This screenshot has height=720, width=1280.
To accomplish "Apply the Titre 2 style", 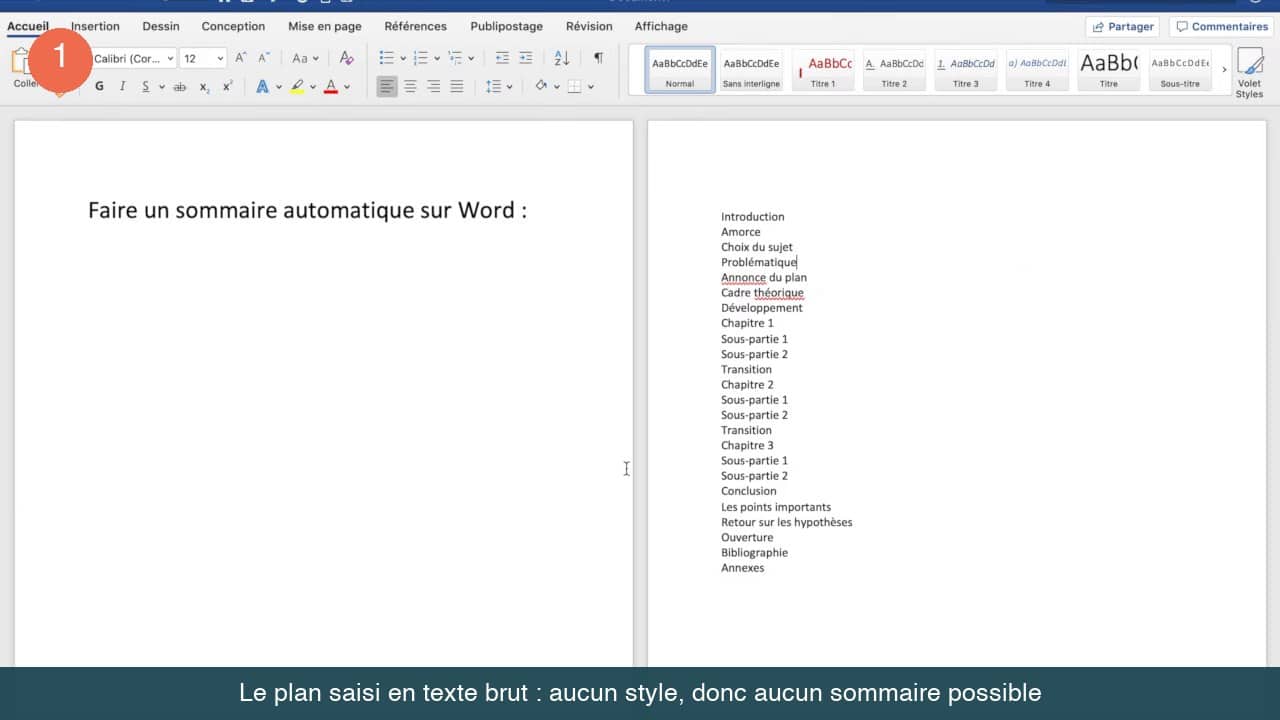I will (894, 70).
